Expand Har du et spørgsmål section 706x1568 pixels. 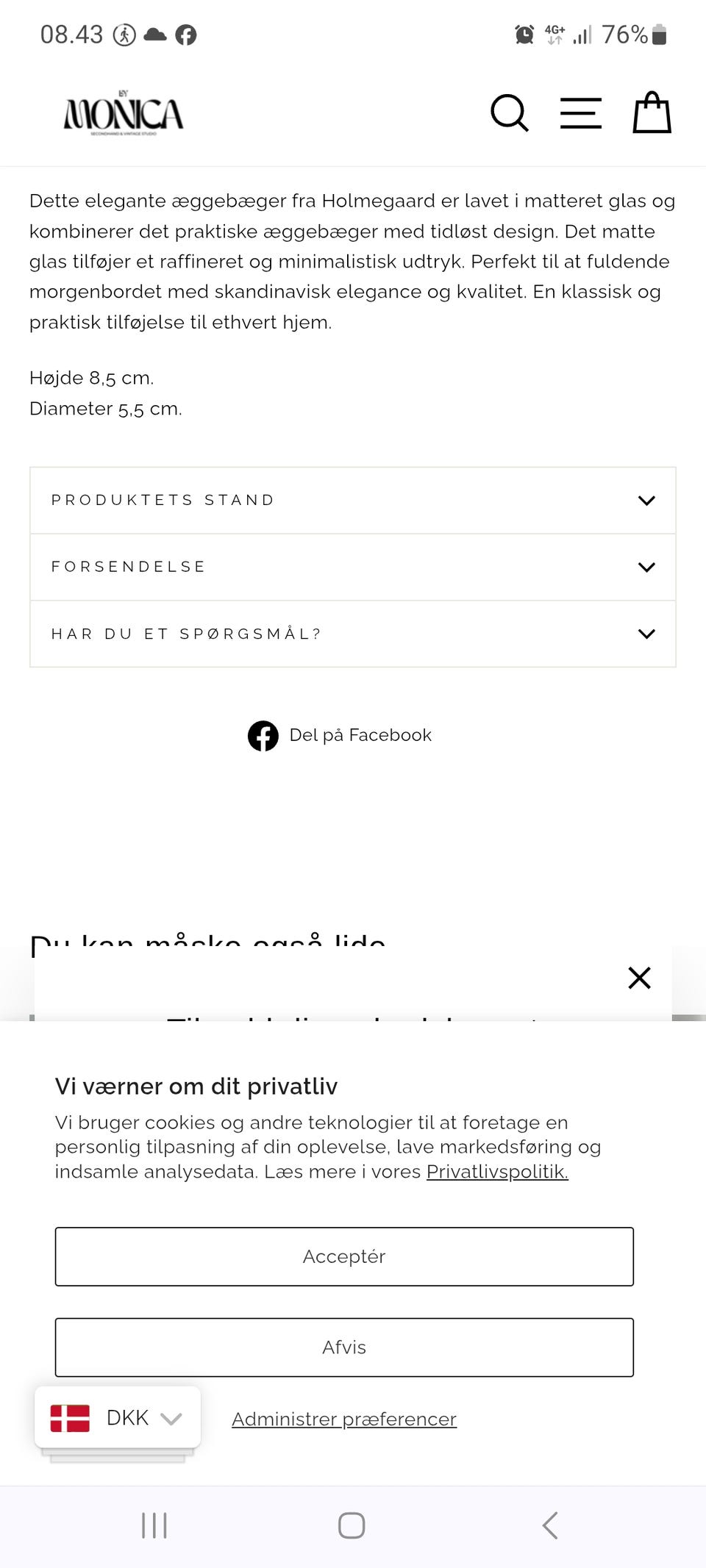pos(352,634)
